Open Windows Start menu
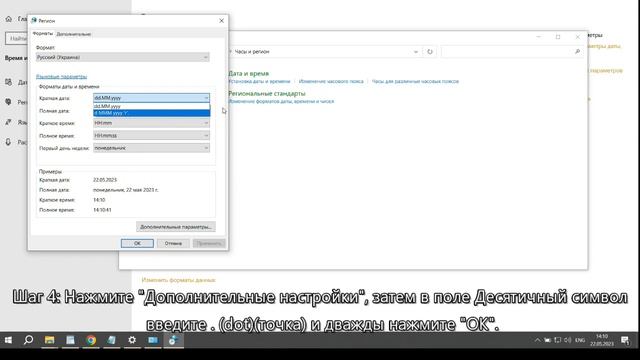 tap(8, 340)
